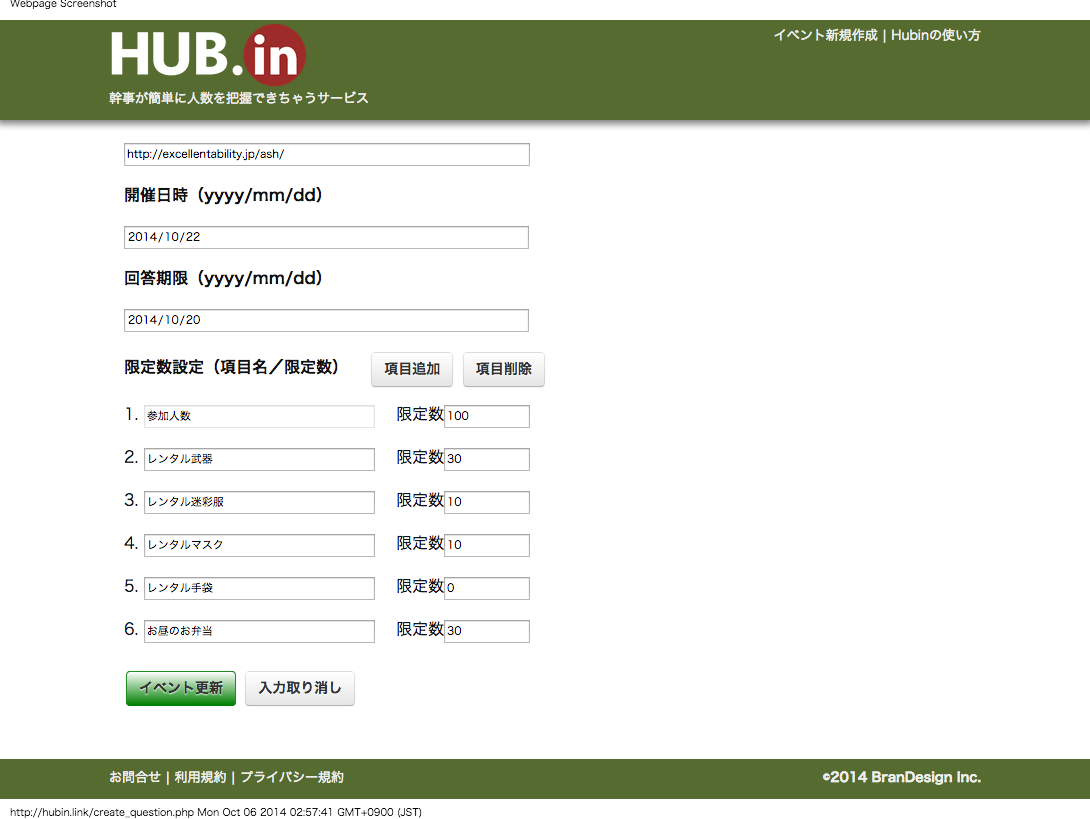Image resolution: width=1090 pixels, height=819 pixels.
Task: Edit the 開催日時 date field
Action: coord(326,237)
